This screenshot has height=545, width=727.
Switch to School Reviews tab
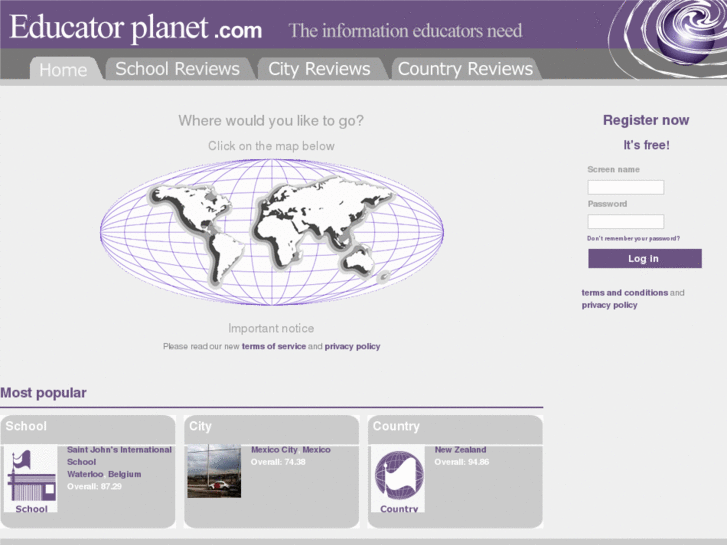click(x=178, y=69)
